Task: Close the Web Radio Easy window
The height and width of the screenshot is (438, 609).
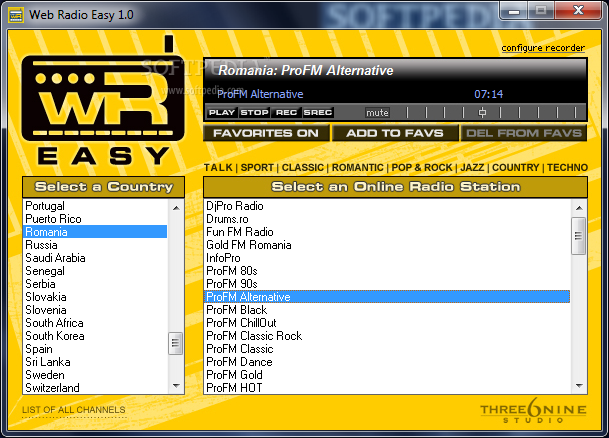Action: tap(579, 10)
